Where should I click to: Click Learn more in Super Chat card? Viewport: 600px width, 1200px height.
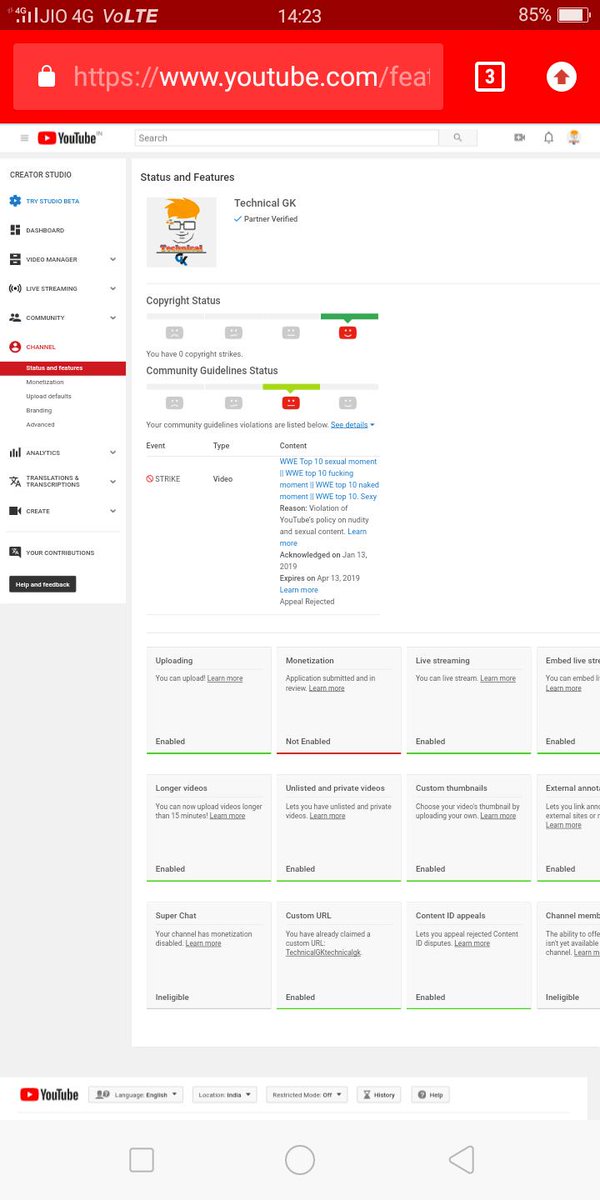(x=203, y=943)
